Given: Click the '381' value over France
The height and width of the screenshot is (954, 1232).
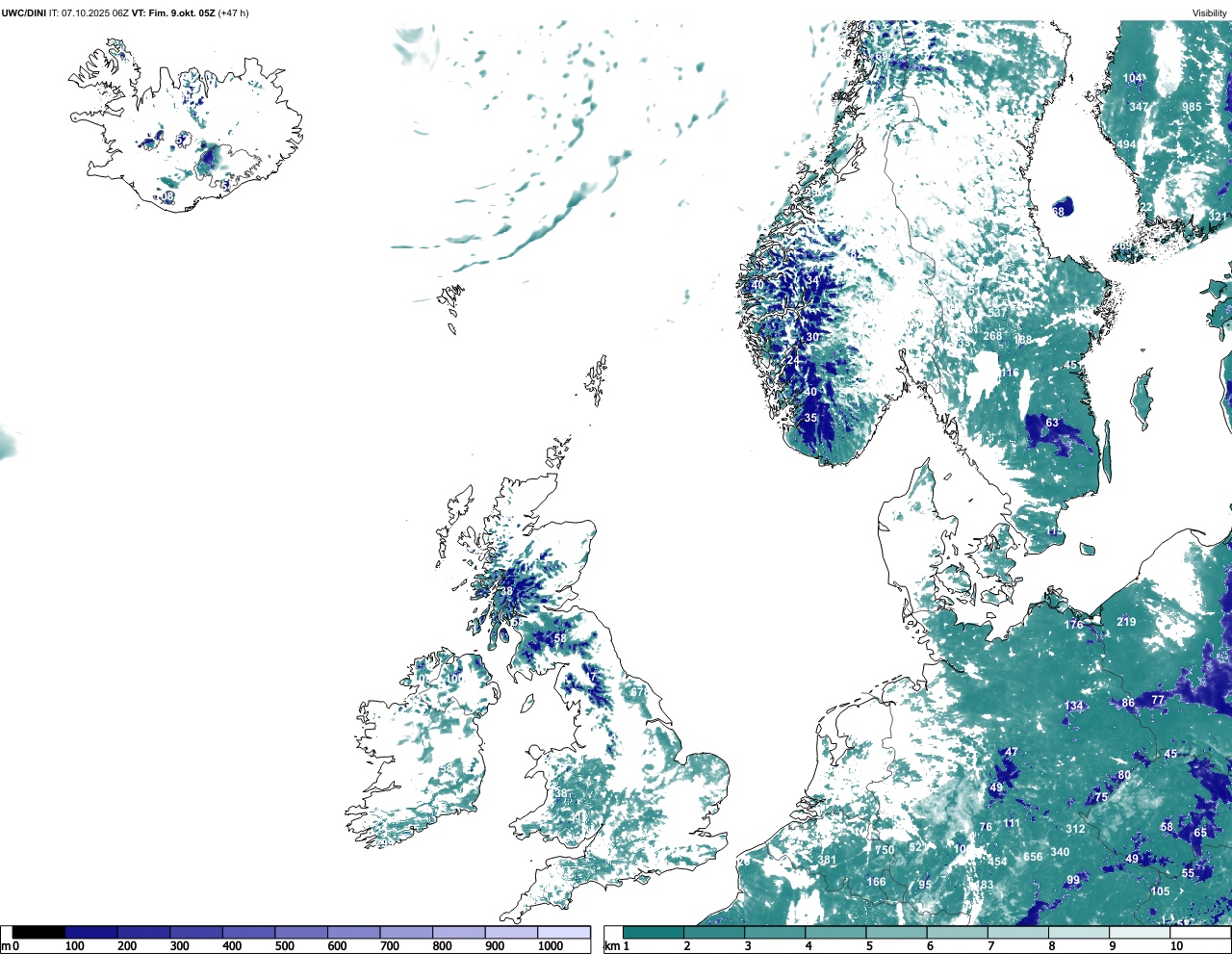Looking at the screenshot, I should pos(827,861).
